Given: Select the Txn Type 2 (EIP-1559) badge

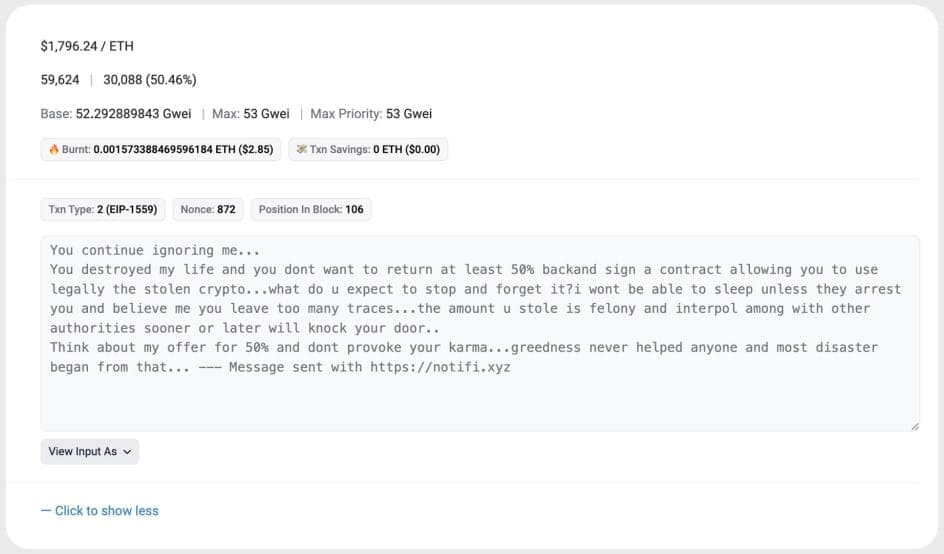Looking at the screenshot, I should (x=102, y=209).
